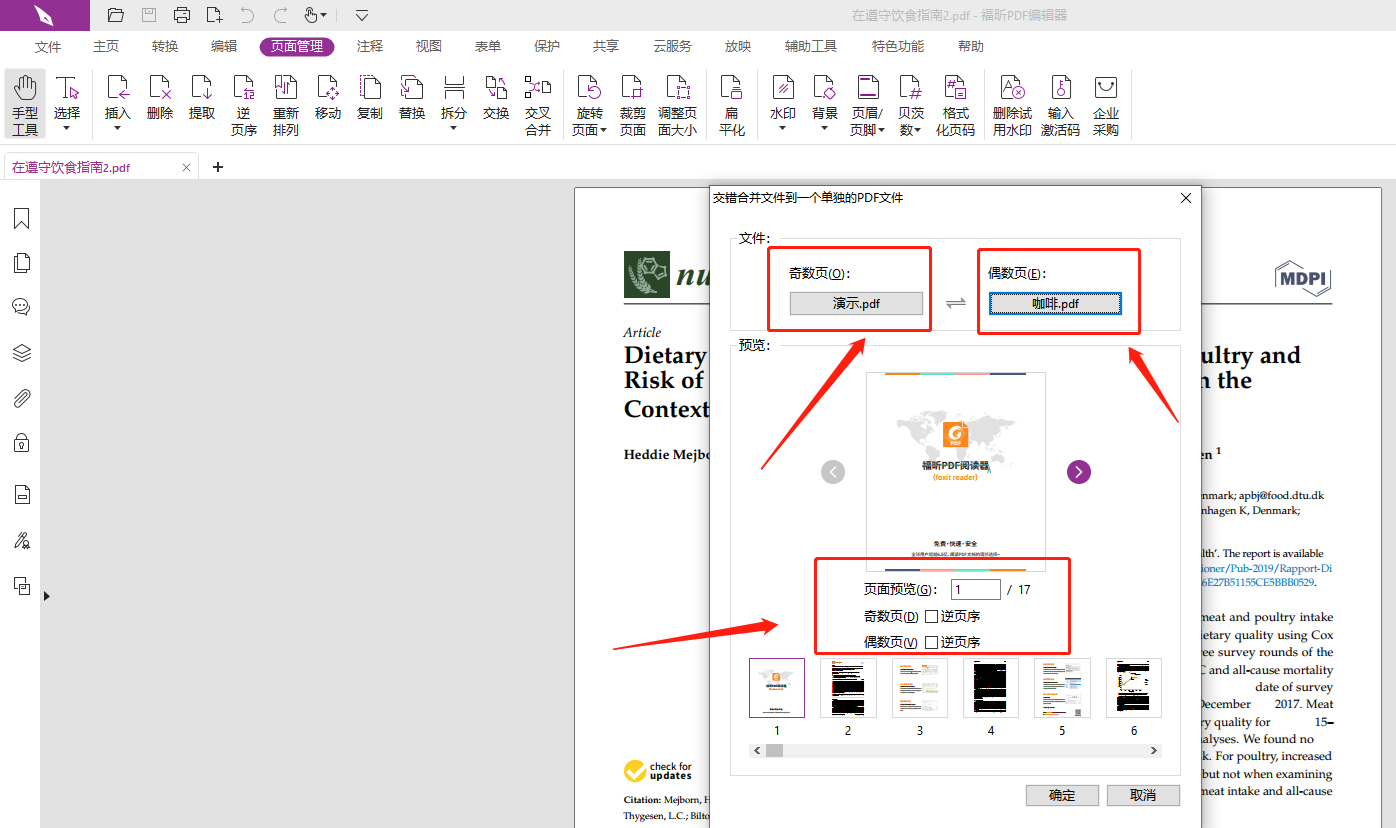Click the 演示.pdf odd pages file button
This screenshot has width=1396, height=828.
click(x=856, y=303)
